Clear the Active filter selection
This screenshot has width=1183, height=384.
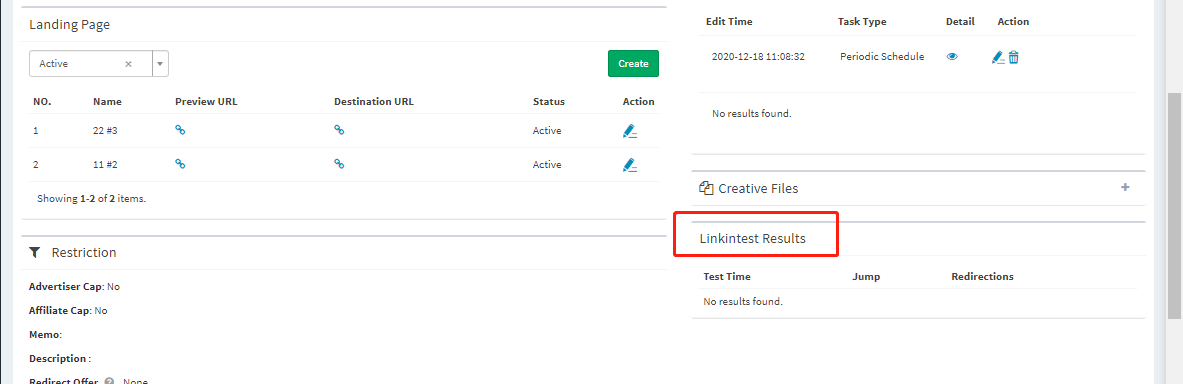[x=128, y=64]
